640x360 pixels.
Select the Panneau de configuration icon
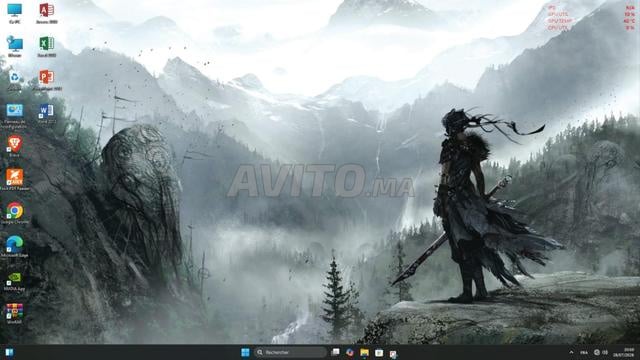pos(14,116)
